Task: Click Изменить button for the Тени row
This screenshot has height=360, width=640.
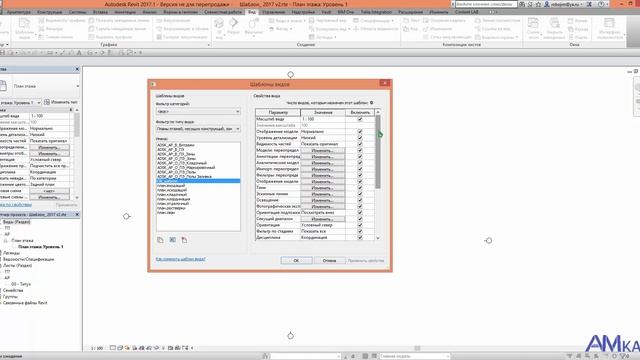Action: pos(322,188)
